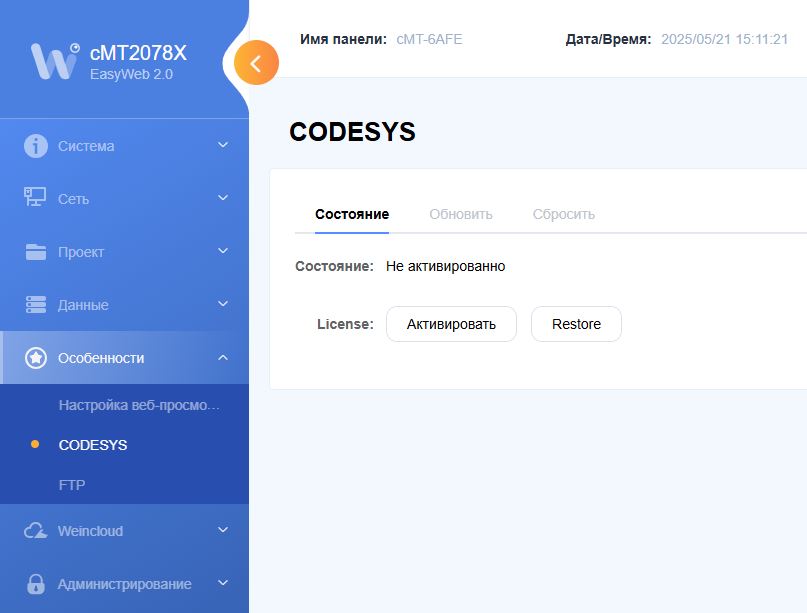Click the Система info icon
The height and width of the screenshot is (613, 807).
(x=36, y=146)
